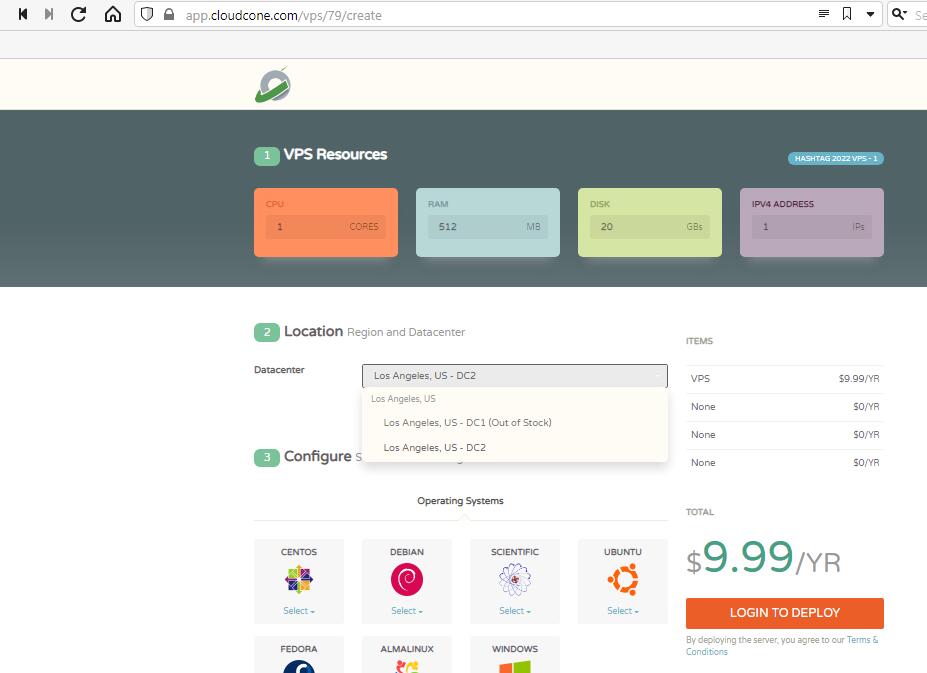Click the CloudCone logo

click(273, 85)
